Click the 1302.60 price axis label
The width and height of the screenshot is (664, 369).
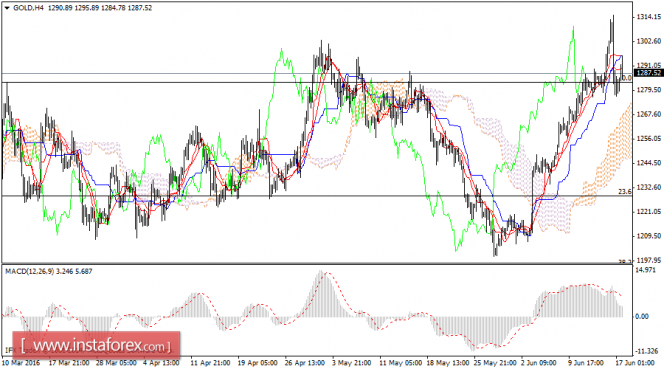click(649, 41)
